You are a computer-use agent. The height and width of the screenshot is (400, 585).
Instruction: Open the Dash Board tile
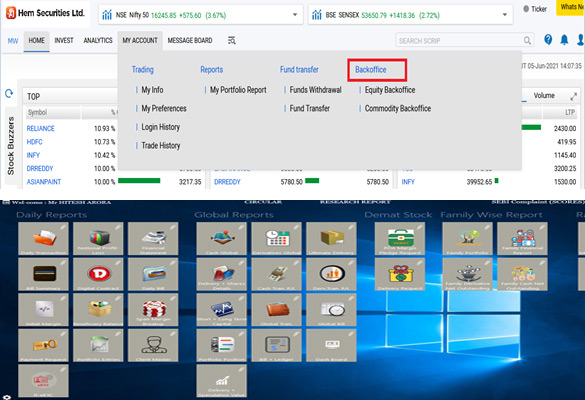coord(331,345)
